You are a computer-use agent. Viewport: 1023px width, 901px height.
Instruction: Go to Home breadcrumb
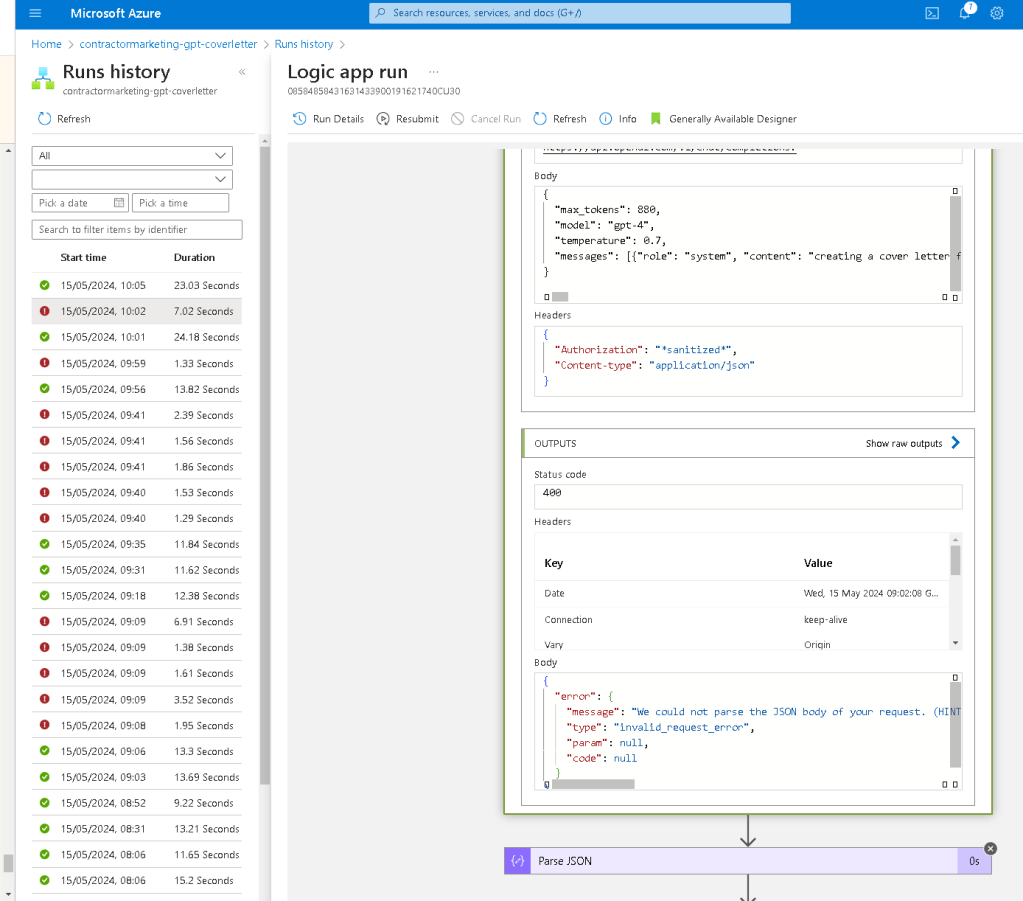coord(46,44)
